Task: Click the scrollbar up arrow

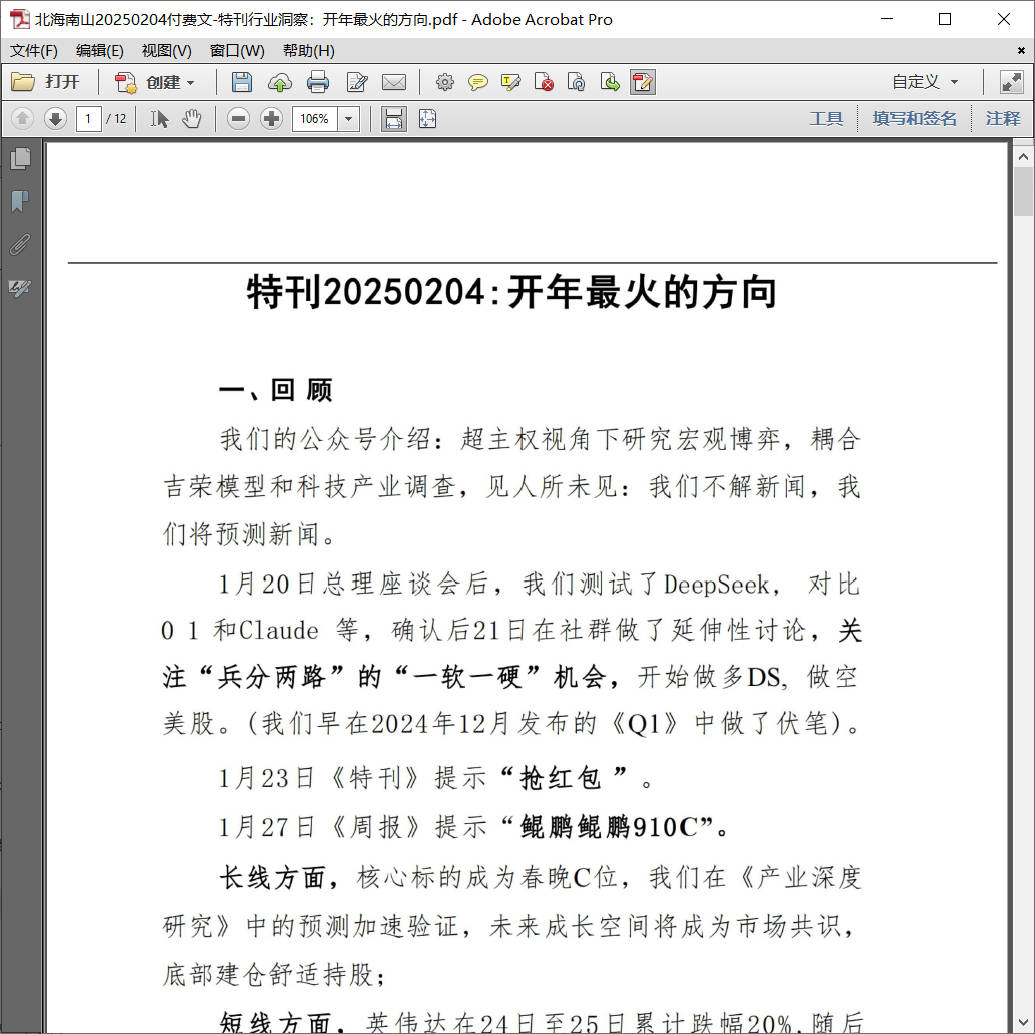Action: coord(1023,156)
